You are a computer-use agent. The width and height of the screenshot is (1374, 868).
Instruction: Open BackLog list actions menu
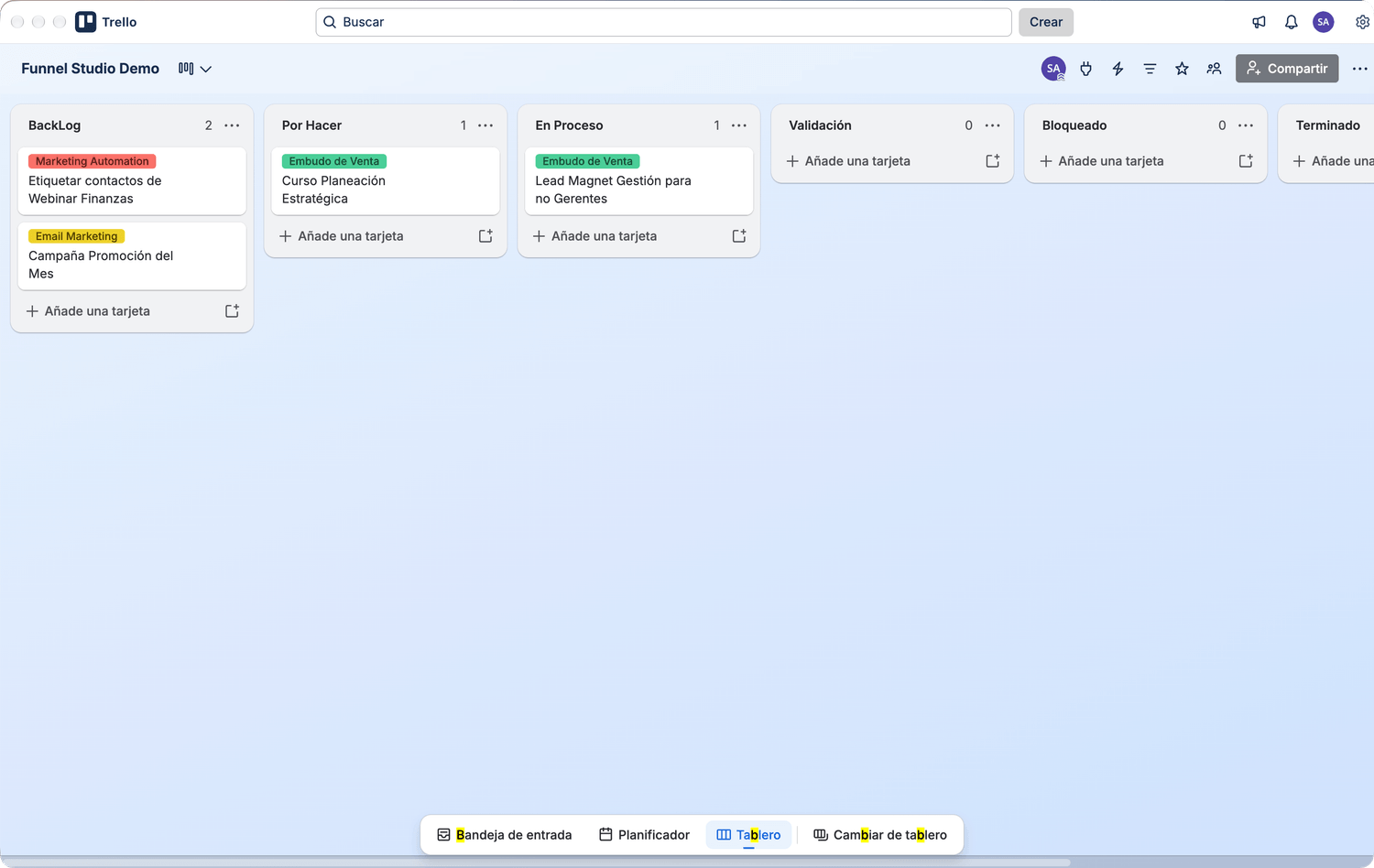[233, 125]
